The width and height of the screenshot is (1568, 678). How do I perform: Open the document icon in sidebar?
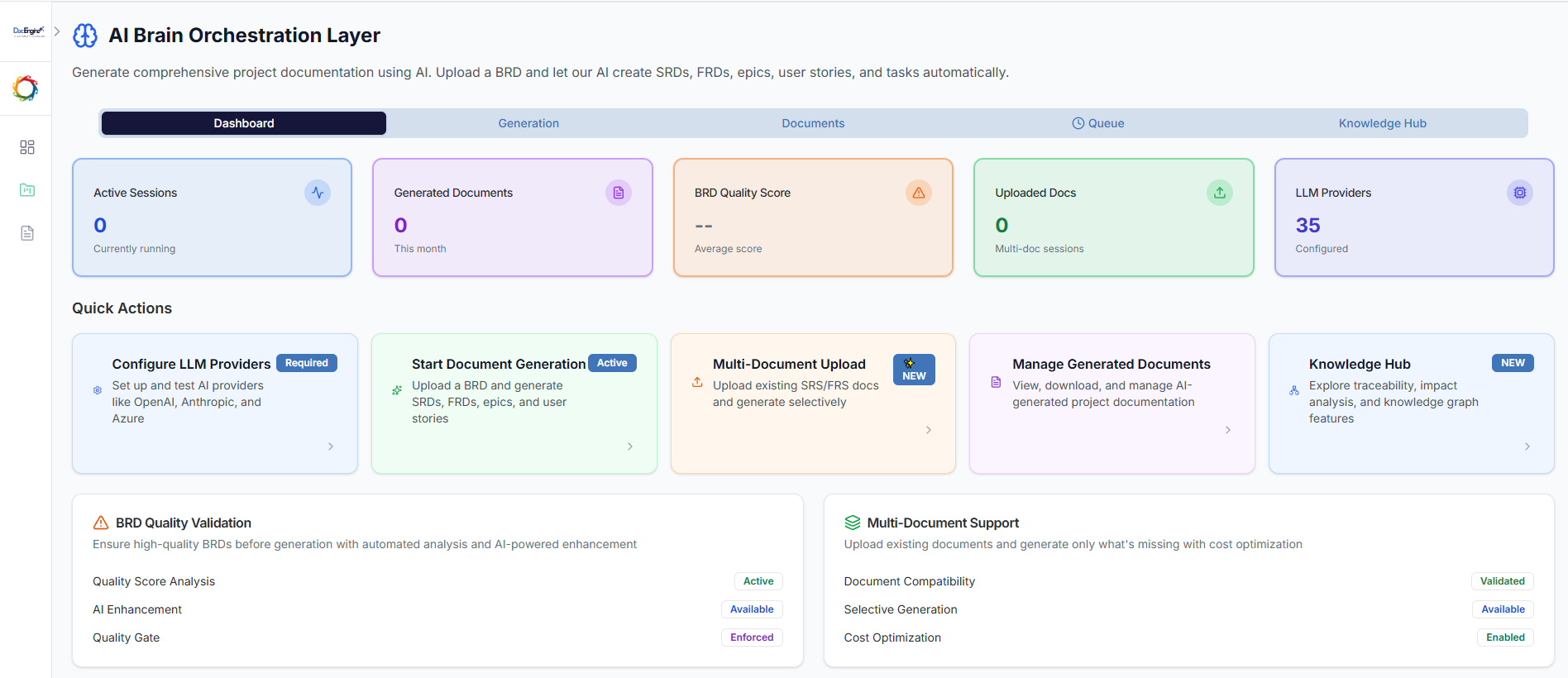27,233
